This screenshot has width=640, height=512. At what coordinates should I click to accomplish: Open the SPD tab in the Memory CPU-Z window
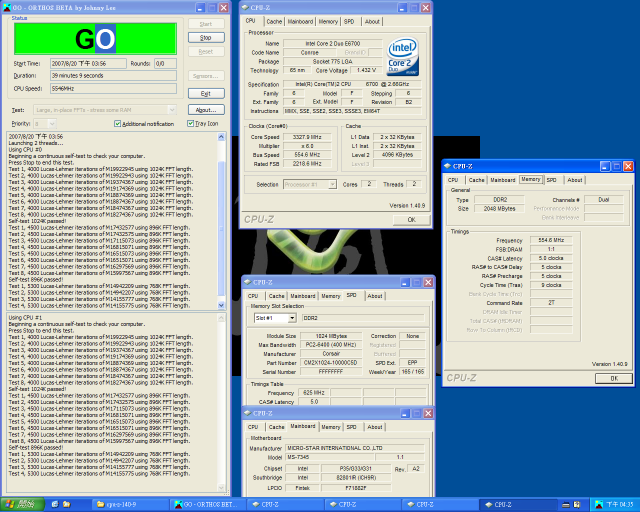pyautogui.click(x=552, y=180)
